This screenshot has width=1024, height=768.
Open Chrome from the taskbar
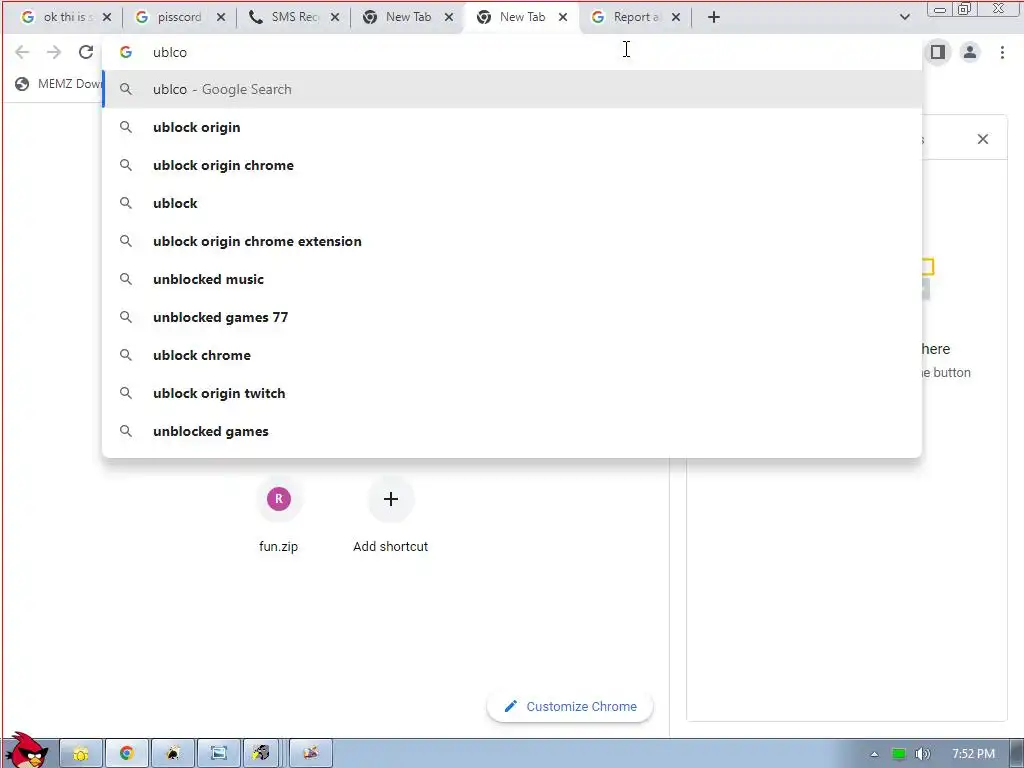coord(127,754)
